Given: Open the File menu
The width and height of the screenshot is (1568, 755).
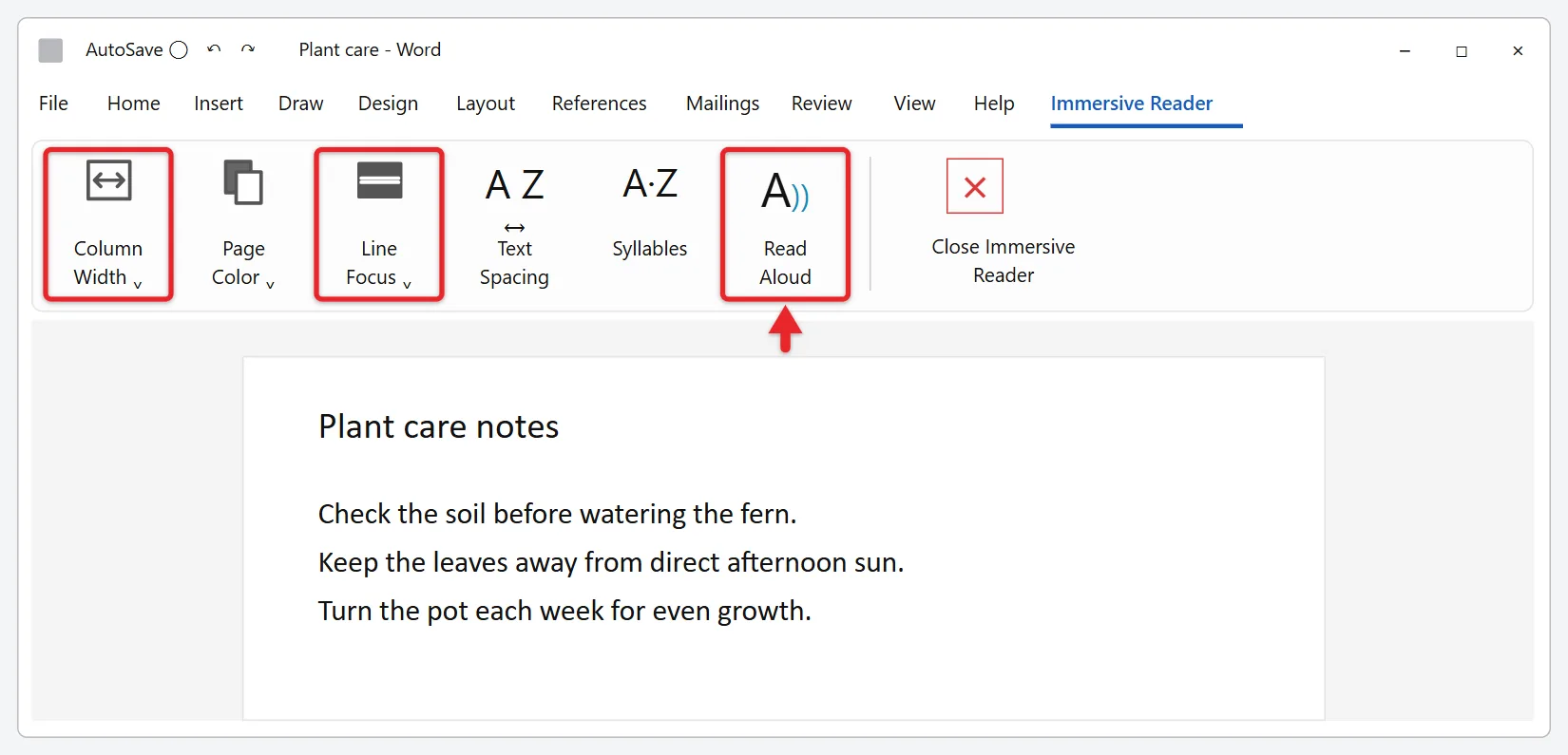Looking at the screenshot, I should [53, 103].
